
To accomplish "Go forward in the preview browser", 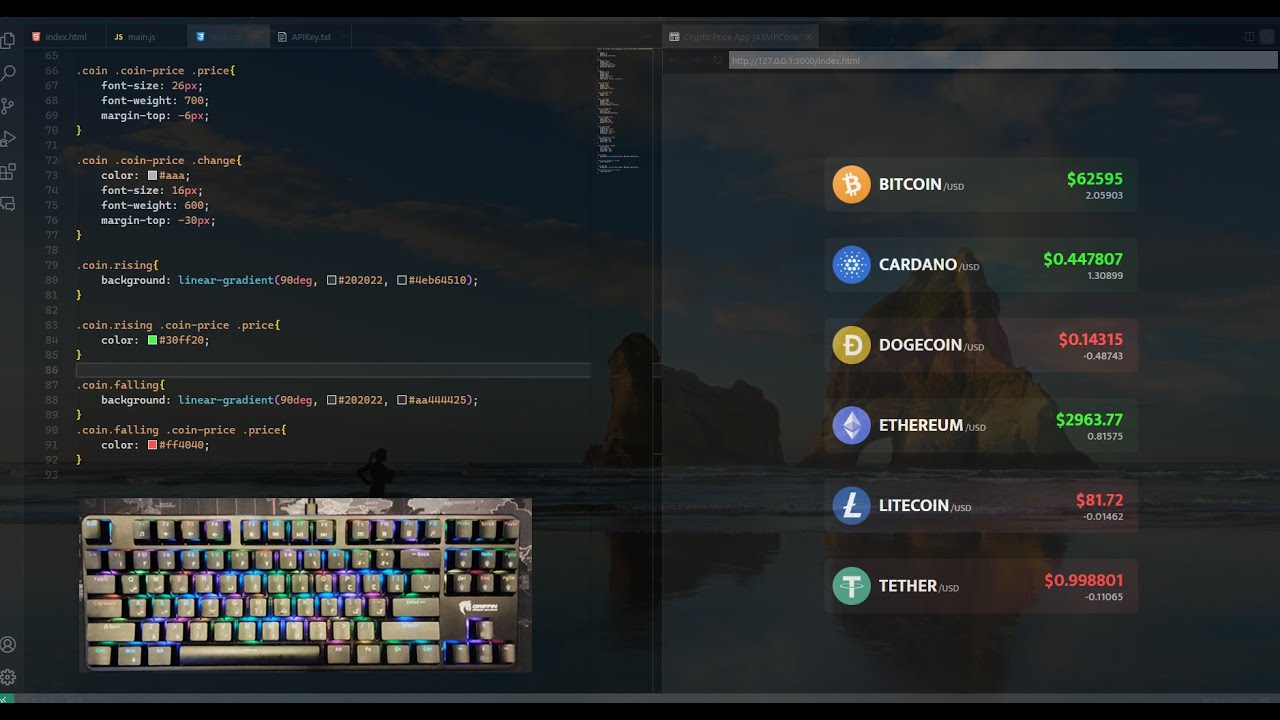I will pyautogui.click(x=696, y=60).
